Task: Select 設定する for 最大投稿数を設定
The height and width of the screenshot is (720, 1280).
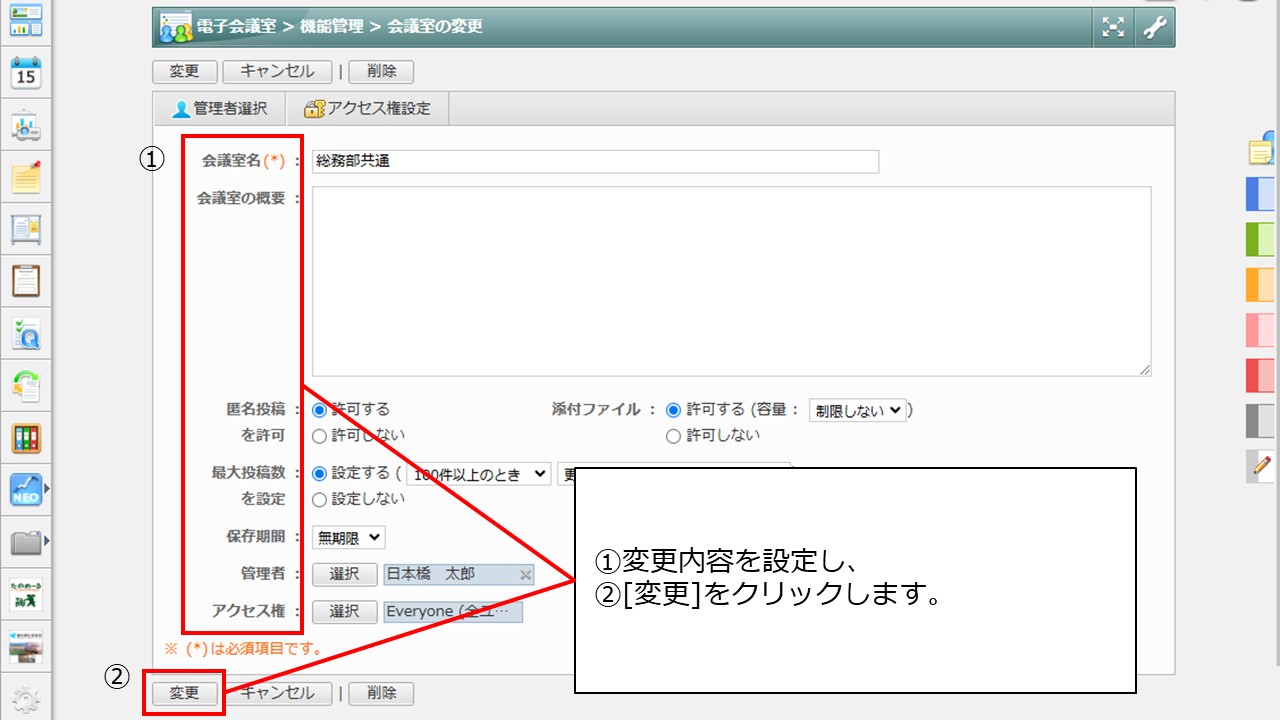Action: 320,473
